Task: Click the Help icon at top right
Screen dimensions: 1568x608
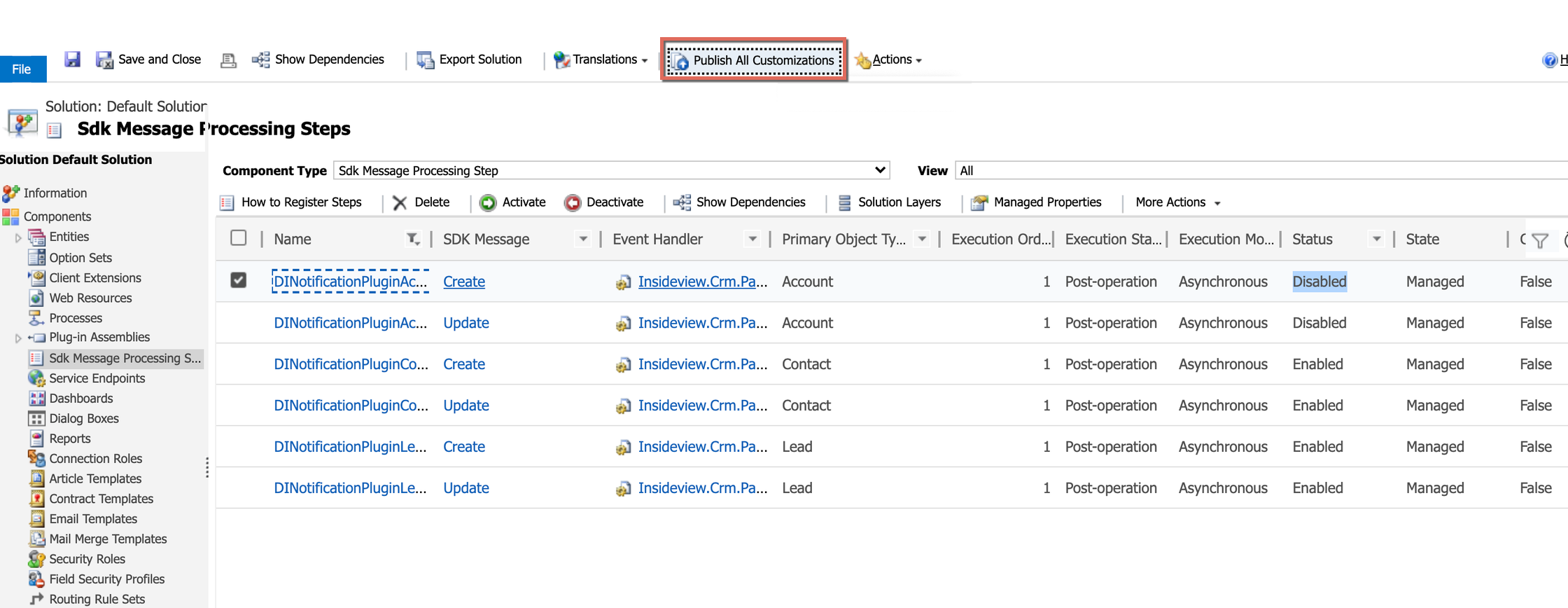Action: [x=1549, y=60]
